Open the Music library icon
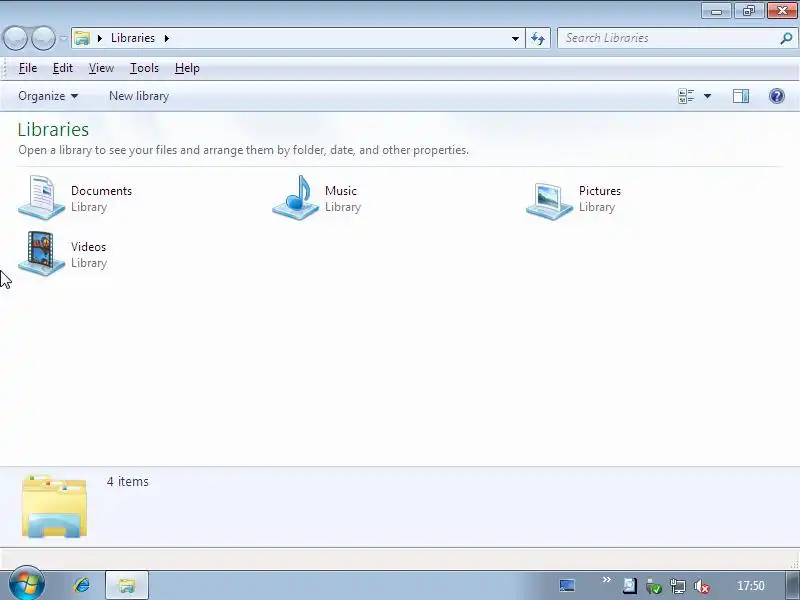 tap(295, 198)
